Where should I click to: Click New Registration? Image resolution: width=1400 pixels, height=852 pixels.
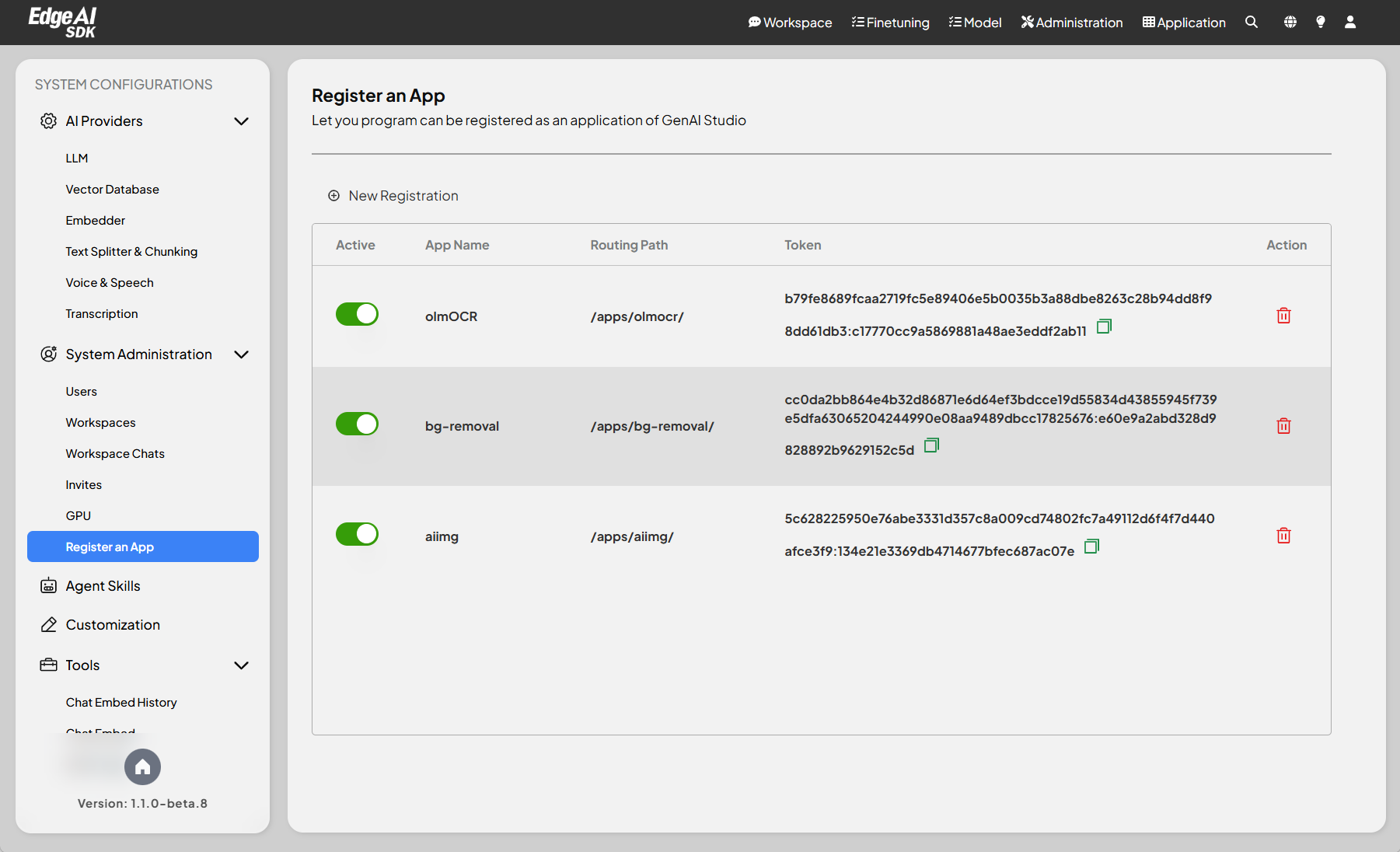[393, 196]
